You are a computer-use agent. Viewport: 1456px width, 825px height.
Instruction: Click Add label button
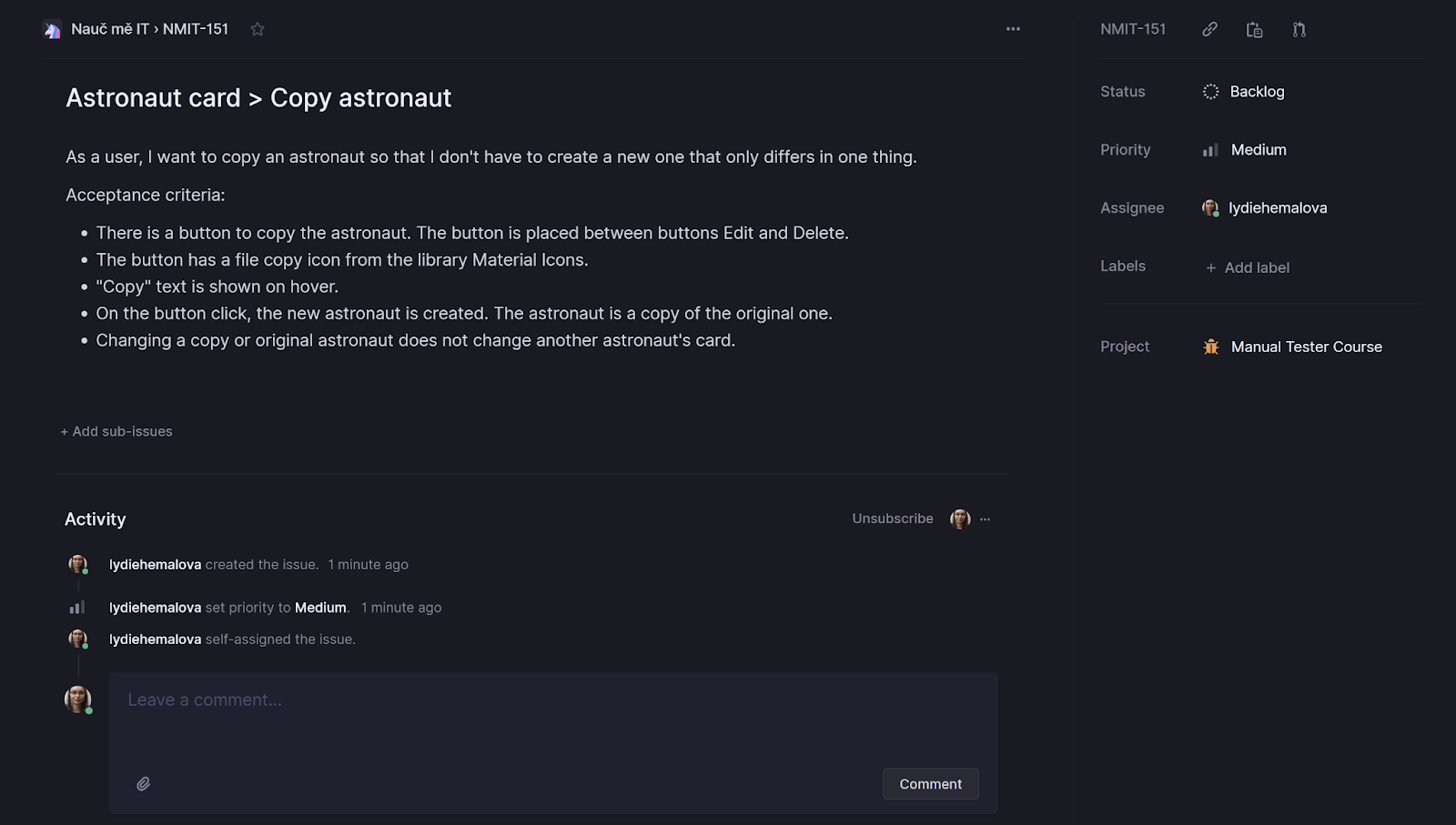[1248, 267]
